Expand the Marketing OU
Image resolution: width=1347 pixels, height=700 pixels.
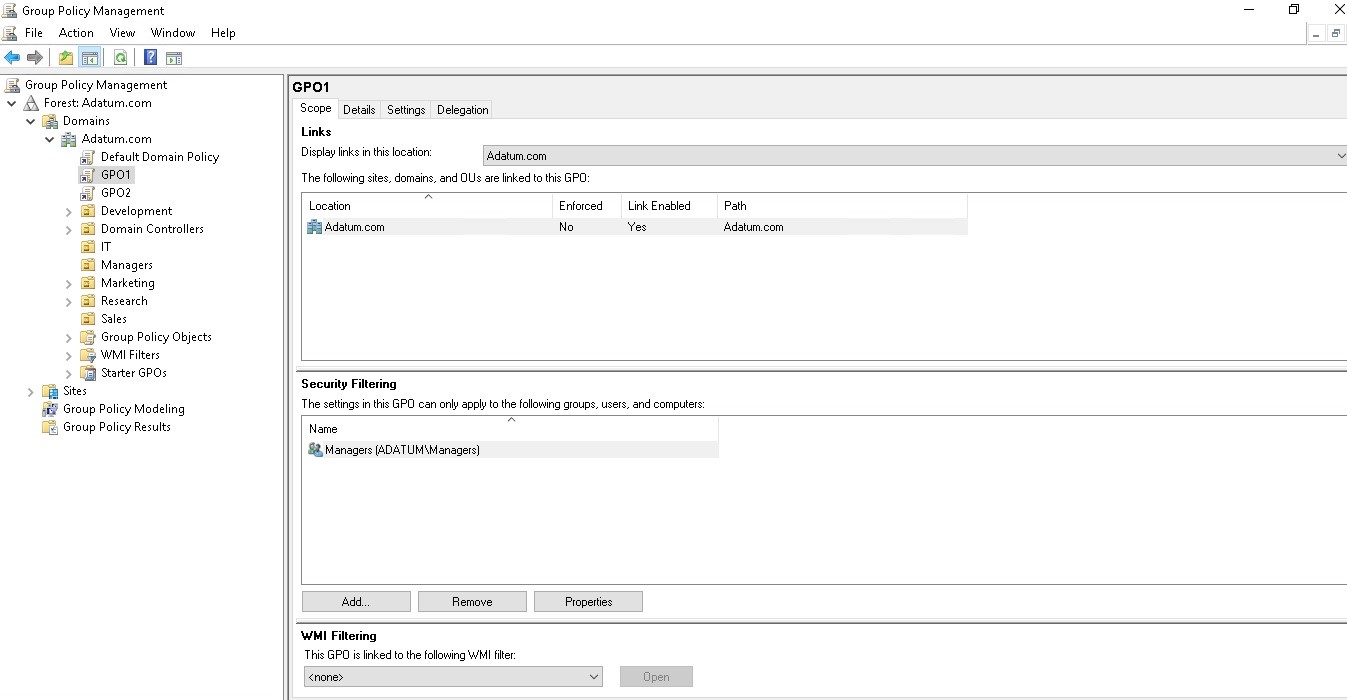point(69,283)
